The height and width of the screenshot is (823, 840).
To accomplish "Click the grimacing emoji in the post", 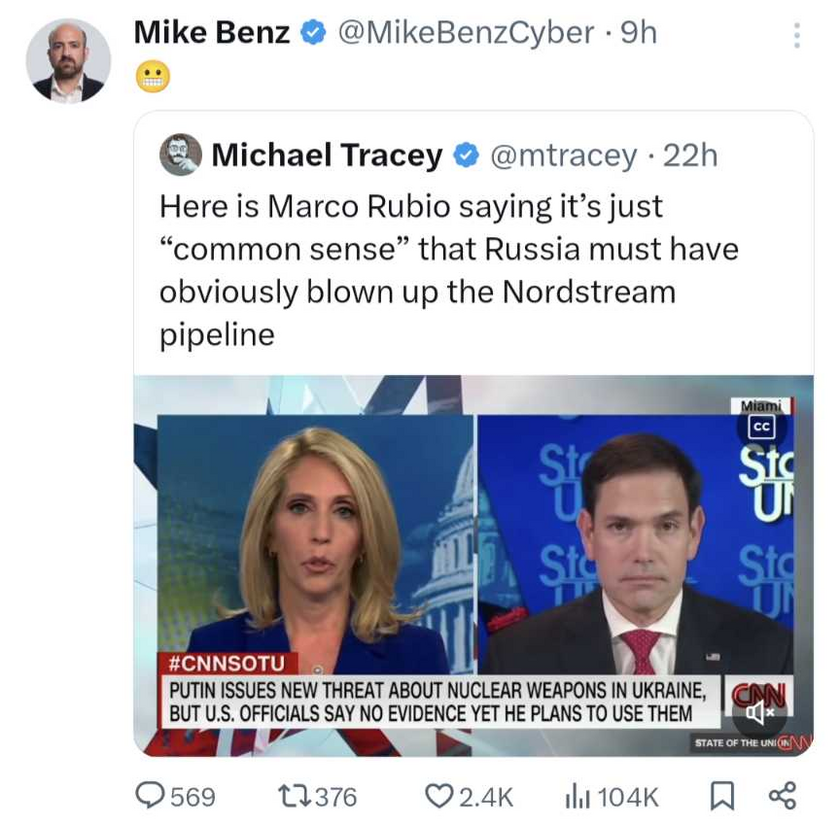I will [x=152, y=77].
